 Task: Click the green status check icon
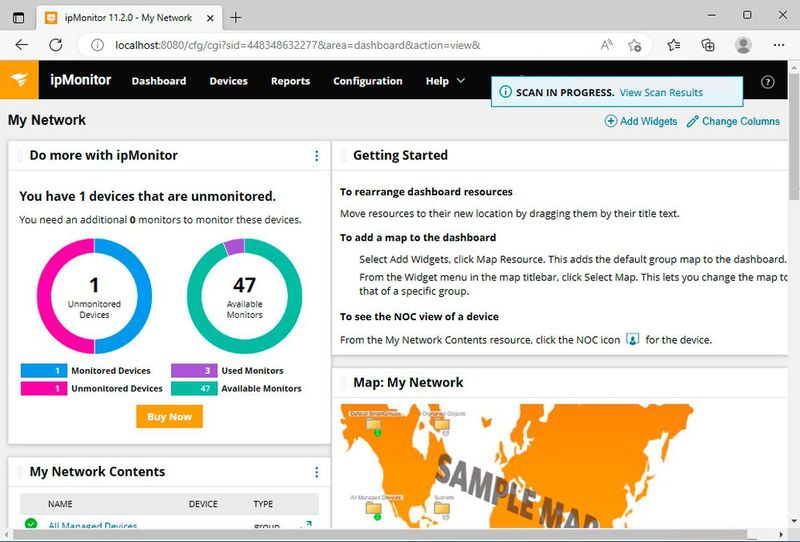31,523
